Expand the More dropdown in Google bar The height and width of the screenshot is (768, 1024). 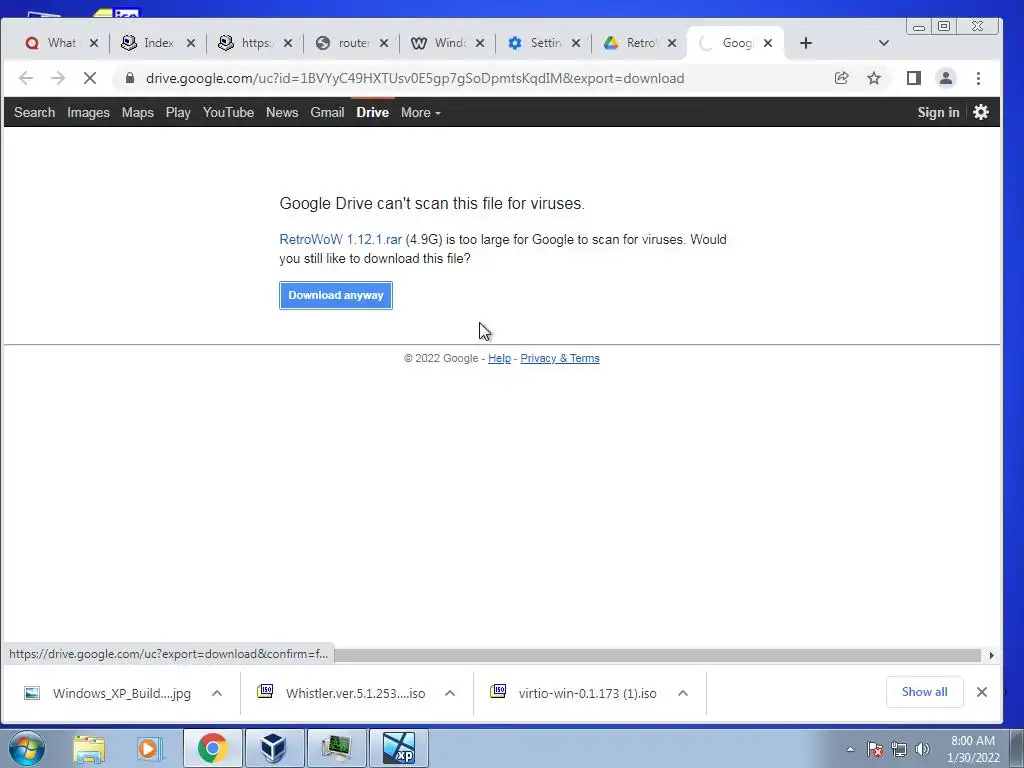pyautogui.click(x=421, y=112)
